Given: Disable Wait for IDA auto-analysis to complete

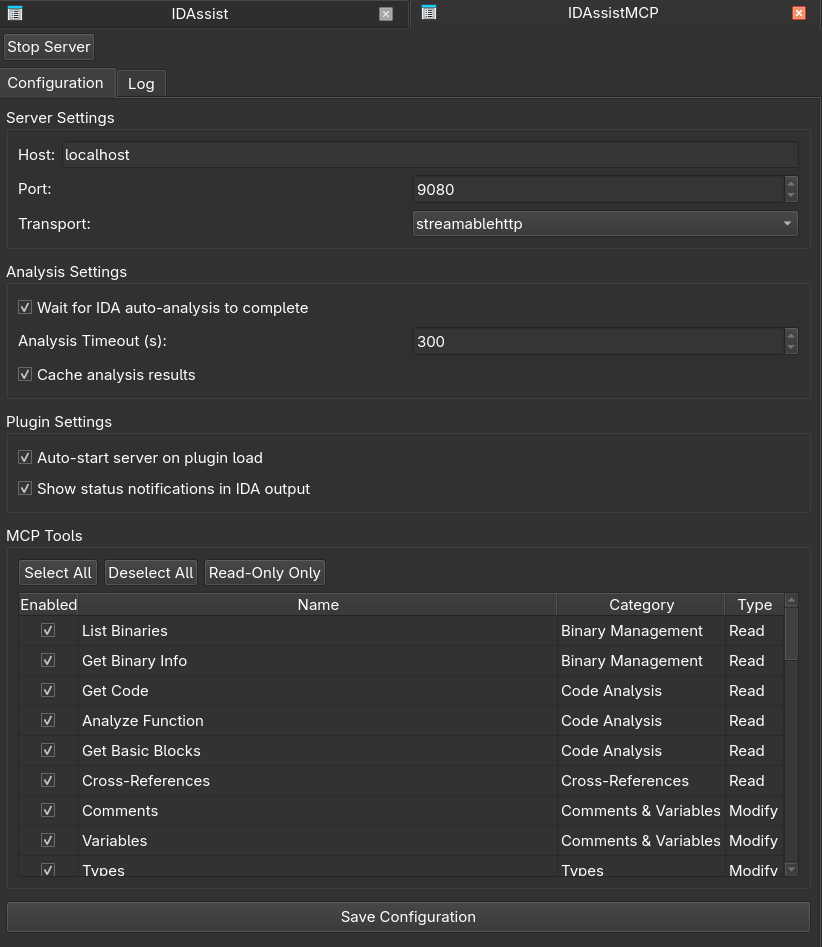Looking at the screenshot, I should click(x=25, y=307).
